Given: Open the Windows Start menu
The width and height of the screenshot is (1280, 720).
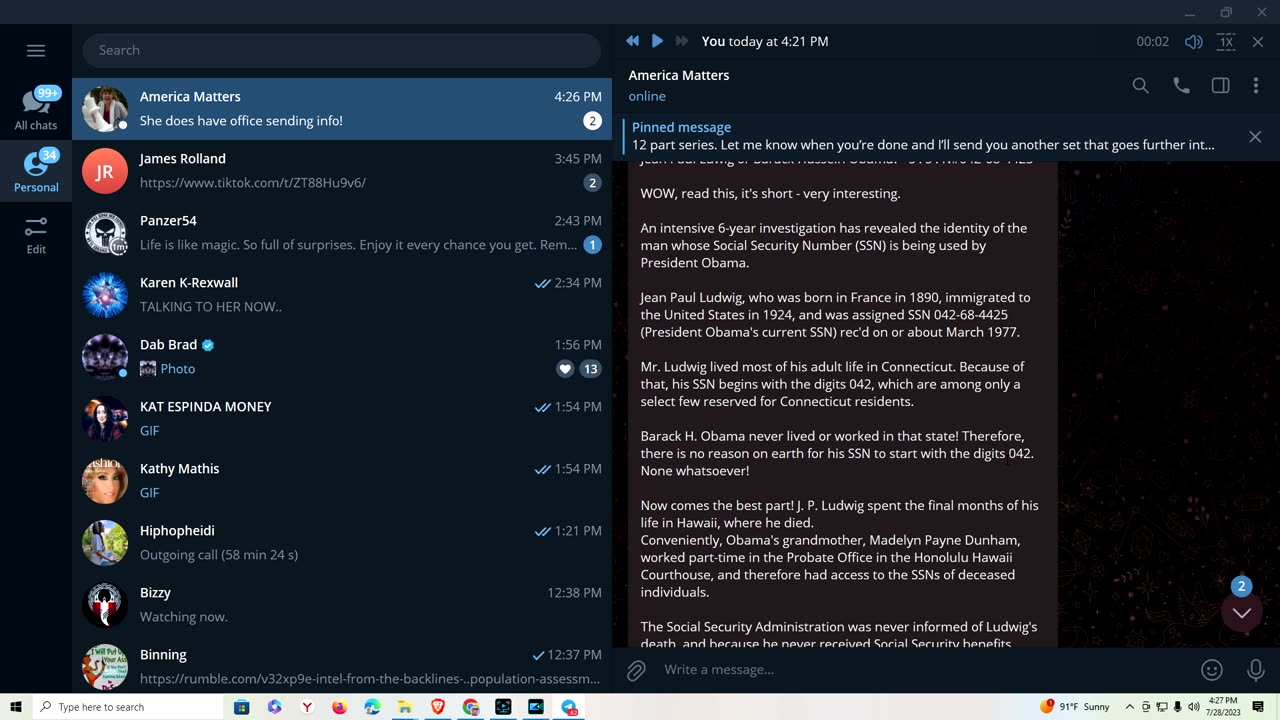Looking at the screenshot, I should point(16,707).
